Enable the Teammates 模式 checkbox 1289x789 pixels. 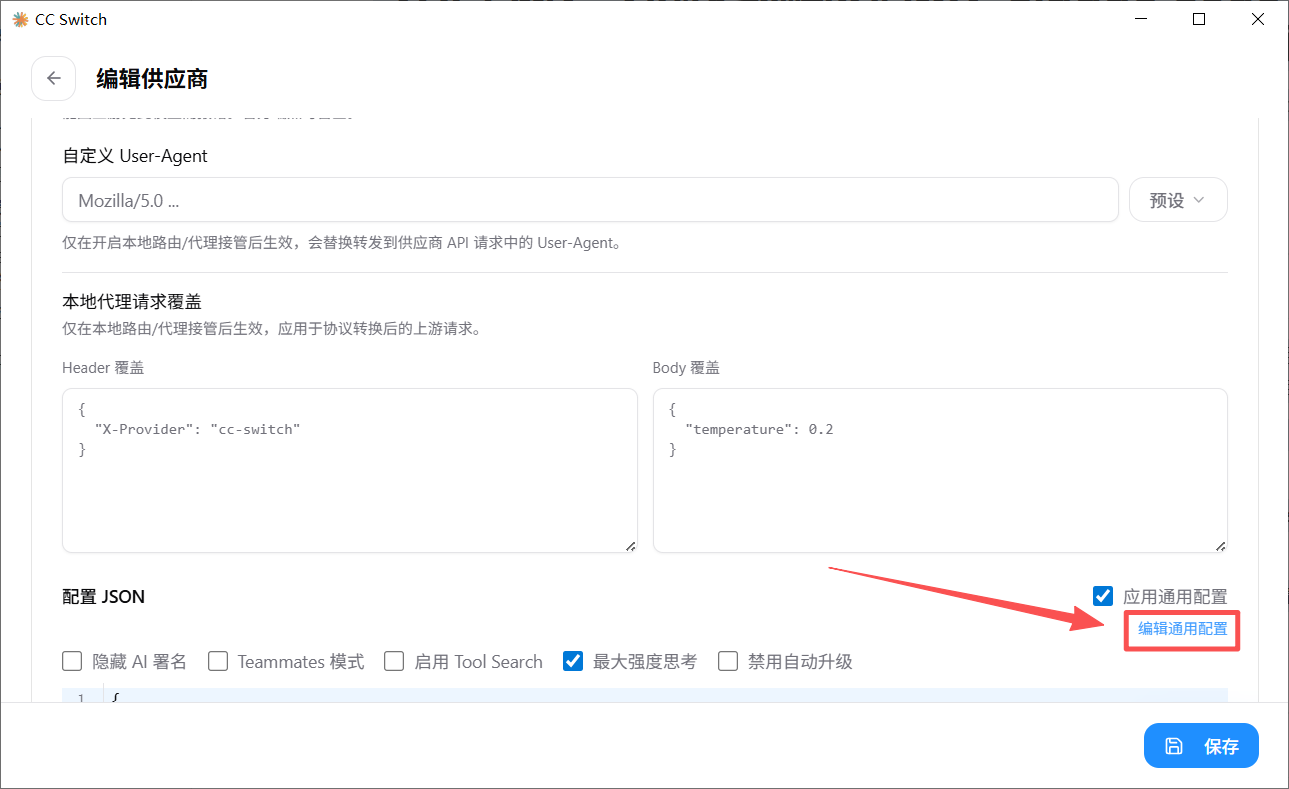[x=218, y=661]
